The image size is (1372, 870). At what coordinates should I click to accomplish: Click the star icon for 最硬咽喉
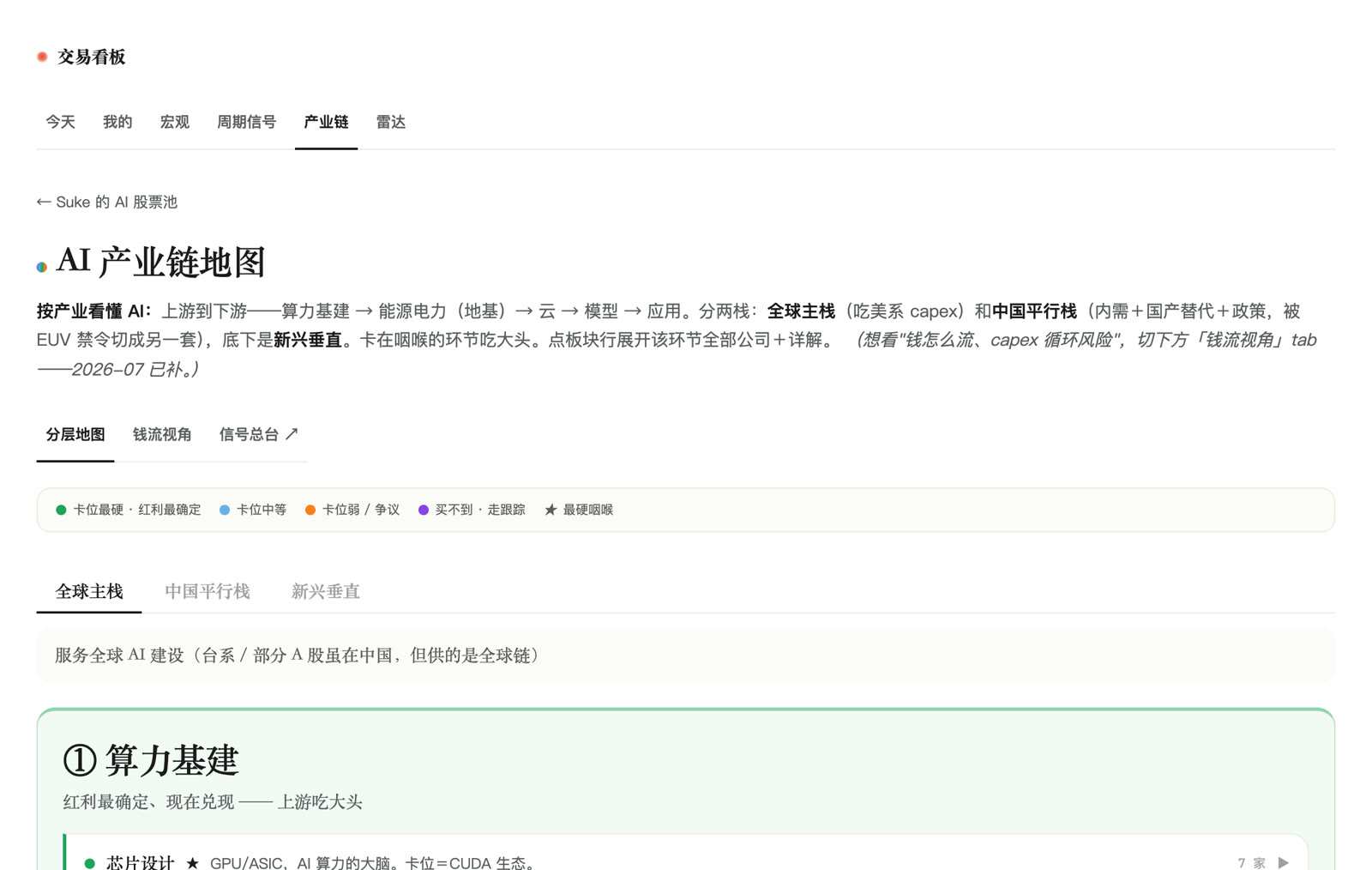pyautogui.click(x=551, y=510)
